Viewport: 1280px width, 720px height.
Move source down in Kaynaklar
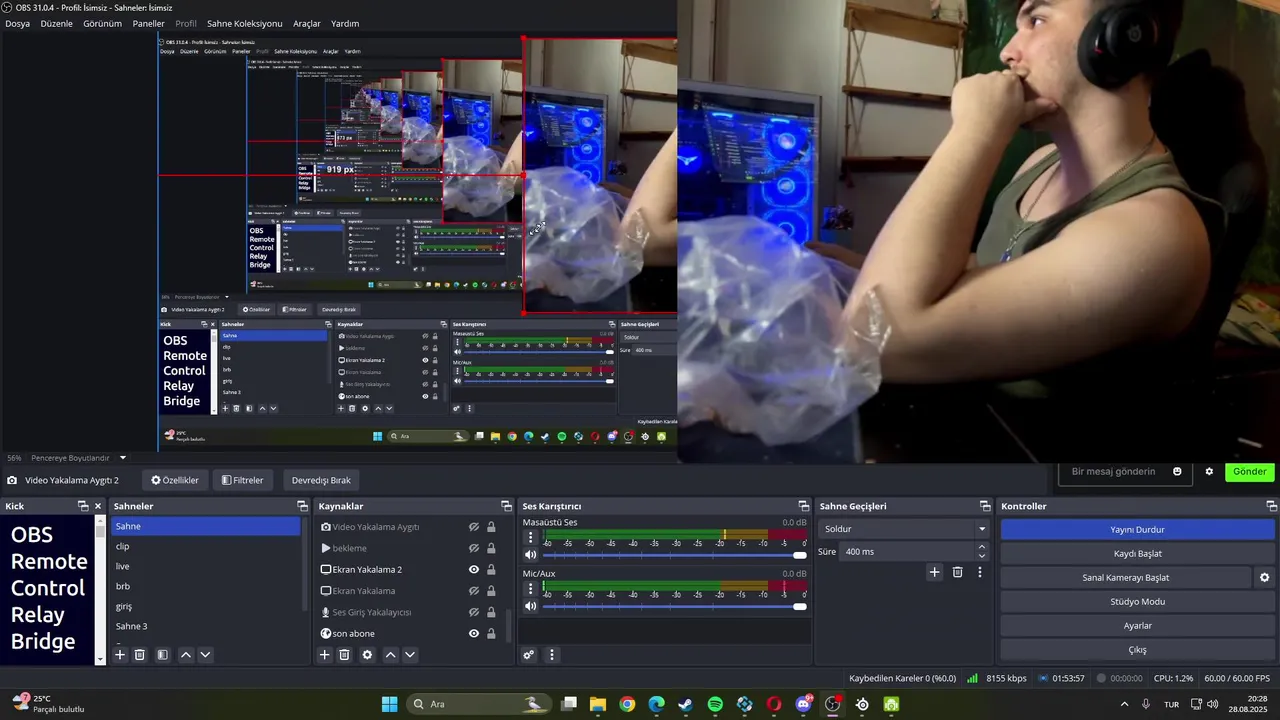409,655
